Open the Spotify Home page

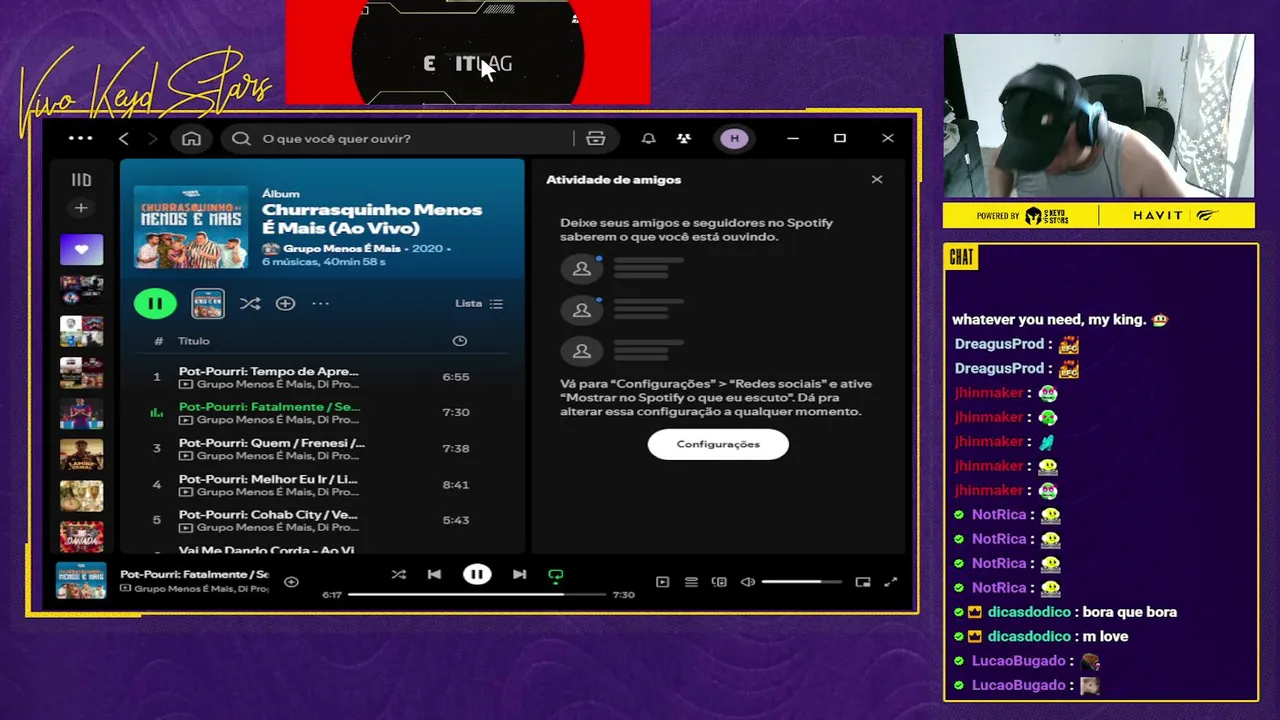191,138
